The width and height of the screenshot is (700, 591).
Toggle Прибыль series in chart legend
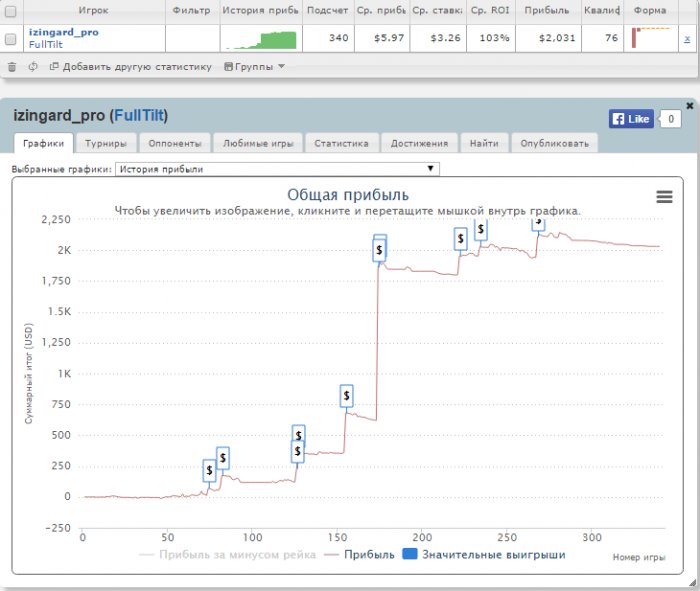359,555
